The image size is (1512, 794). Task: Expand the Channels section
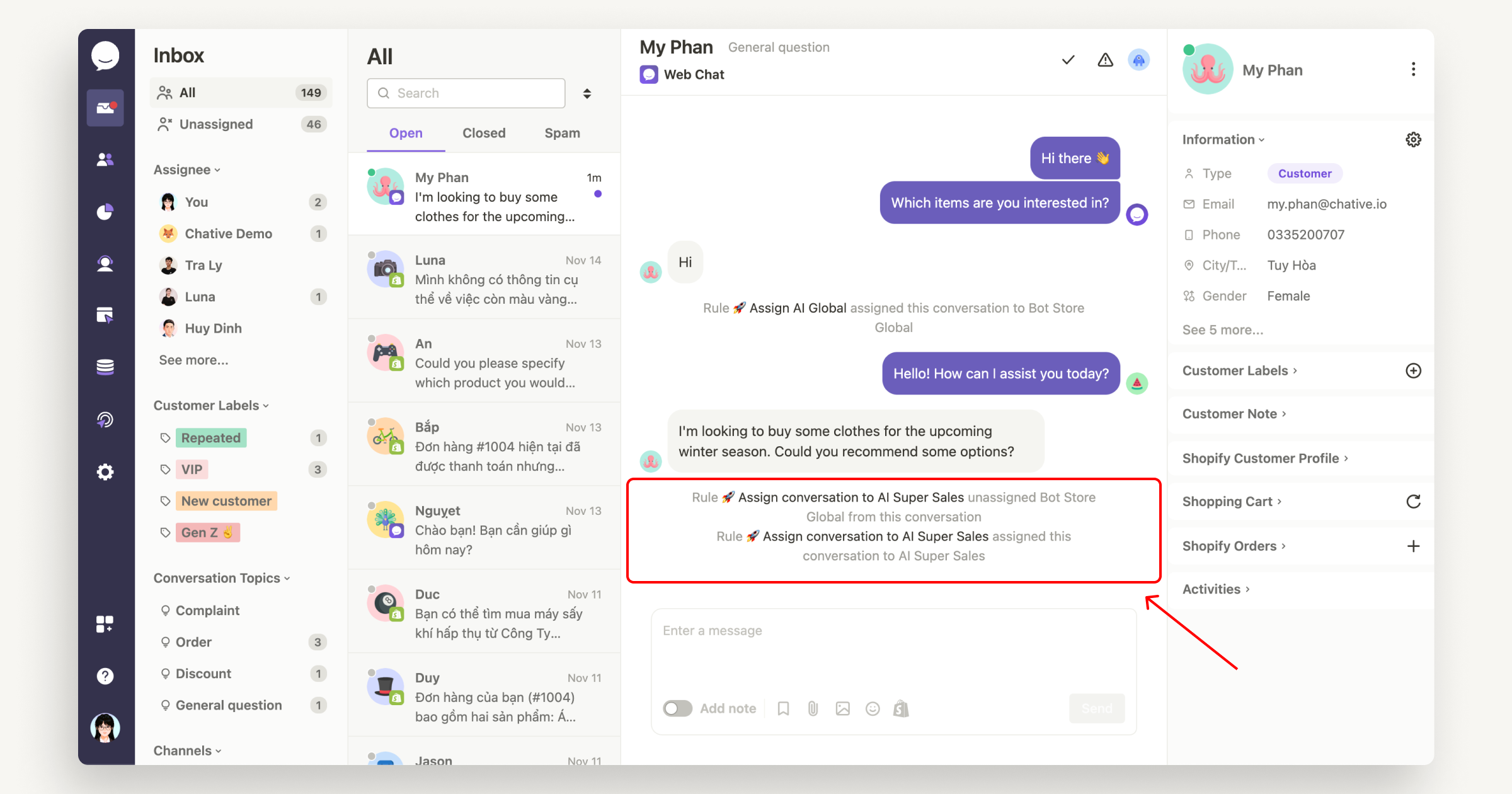pos(218,751)
